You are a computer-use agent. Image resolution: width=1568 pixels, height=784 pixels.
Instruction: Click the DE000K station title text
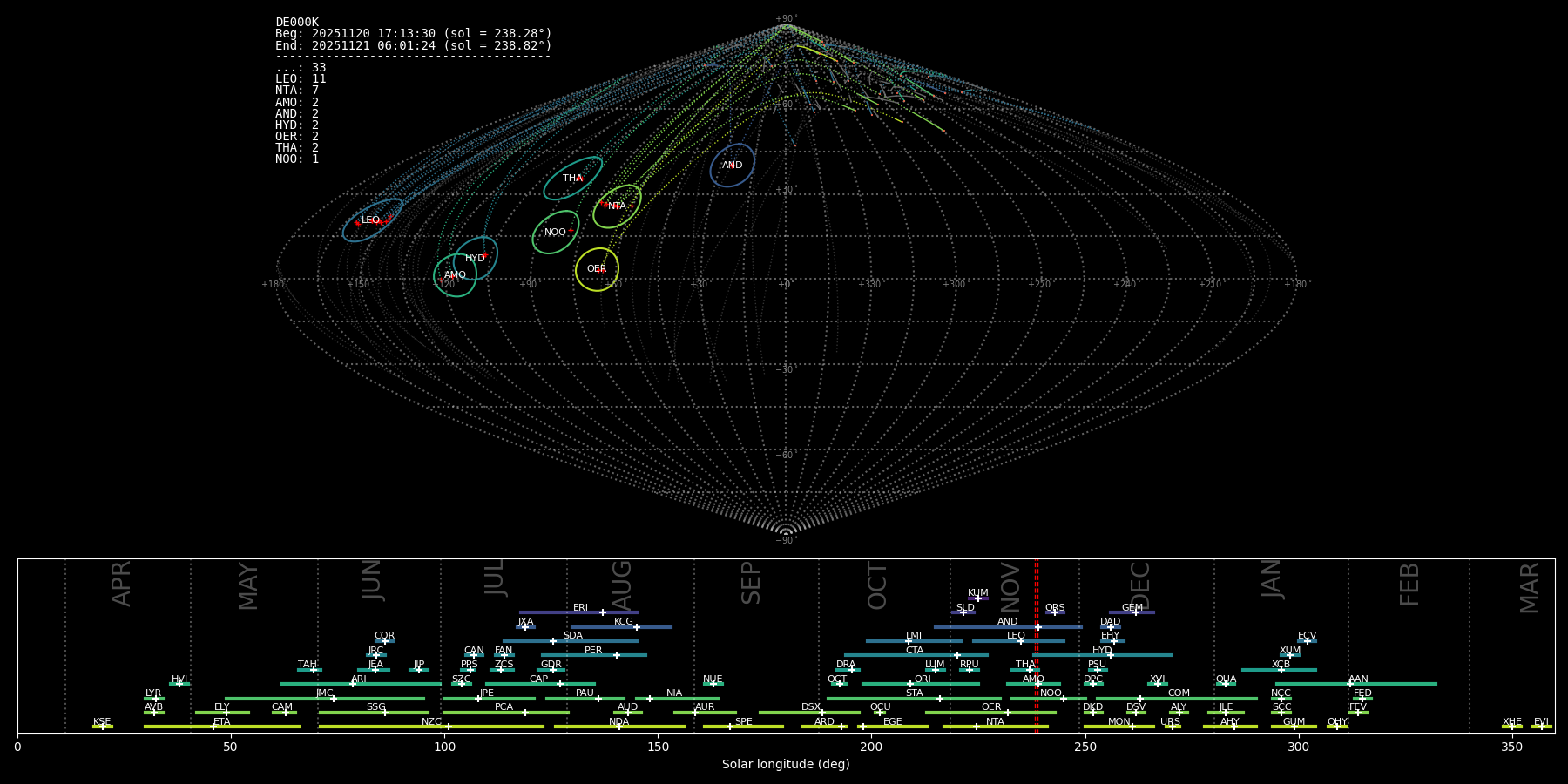pyautogui.click(x=297, y=23)
